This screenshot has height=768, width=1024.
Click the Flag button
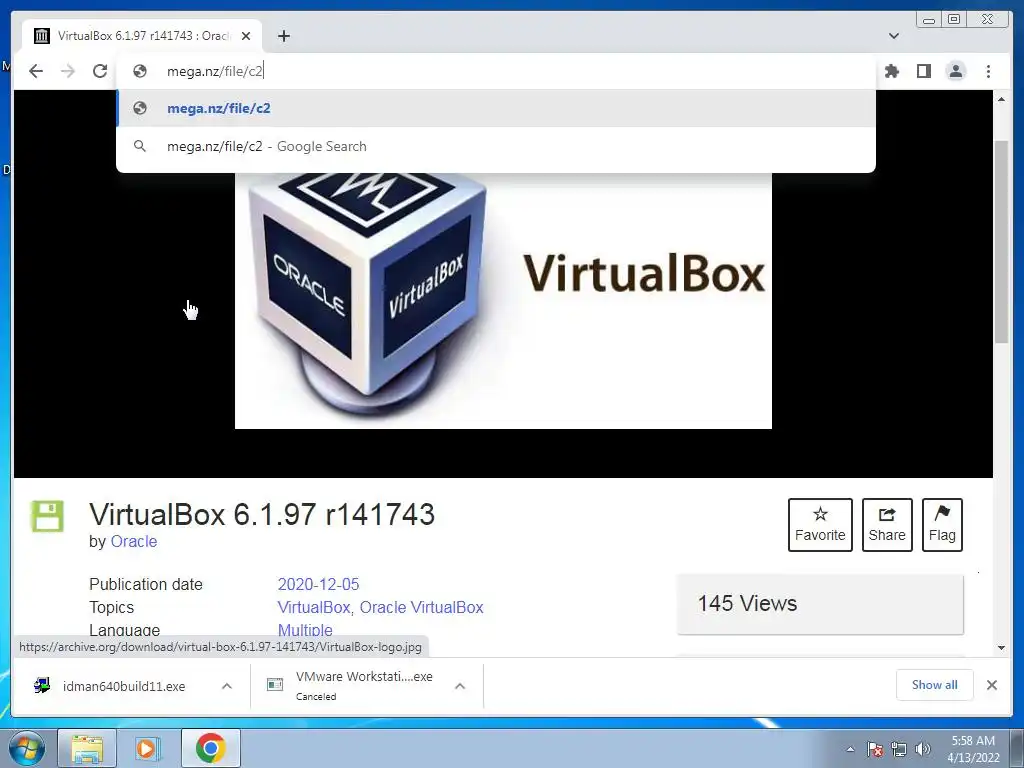[942, 525]
